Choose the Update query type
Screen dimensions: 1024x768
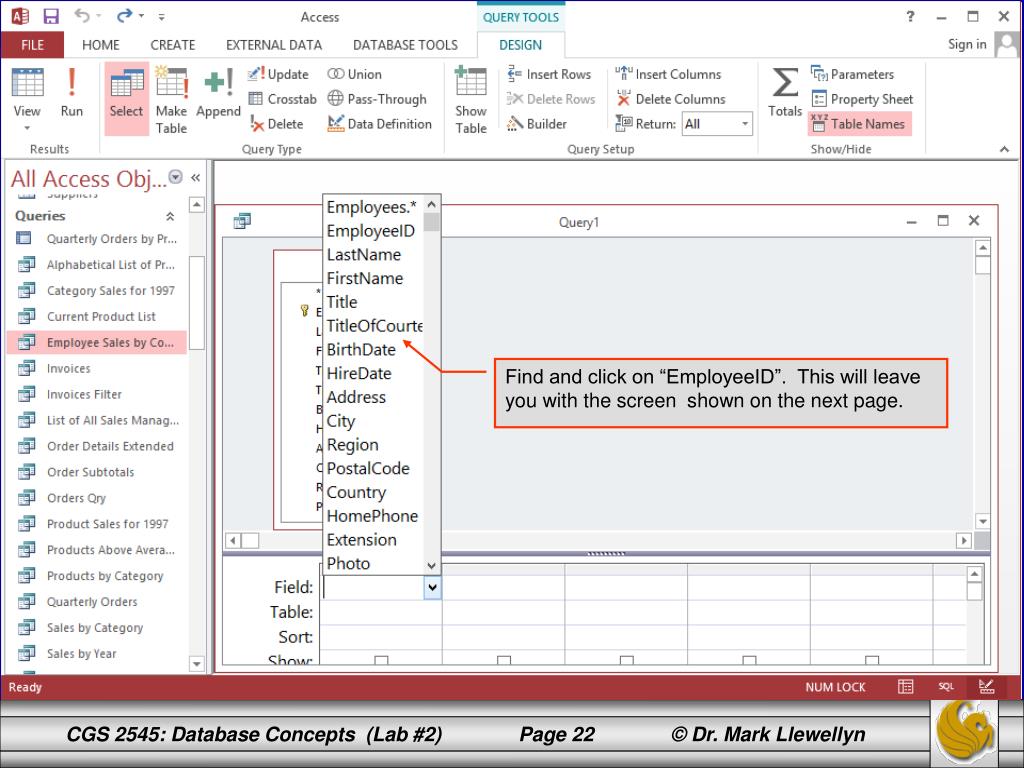[278, 74]
